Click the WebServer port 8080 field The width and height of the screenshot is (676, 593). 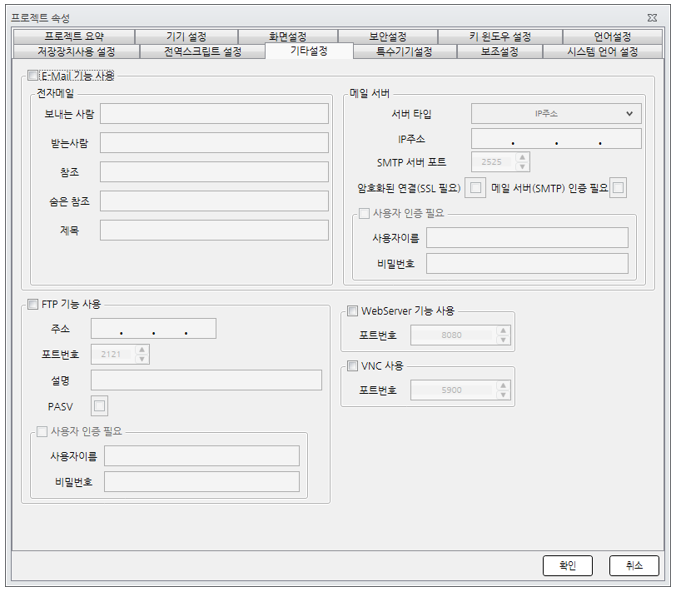(x=453, y=335)
